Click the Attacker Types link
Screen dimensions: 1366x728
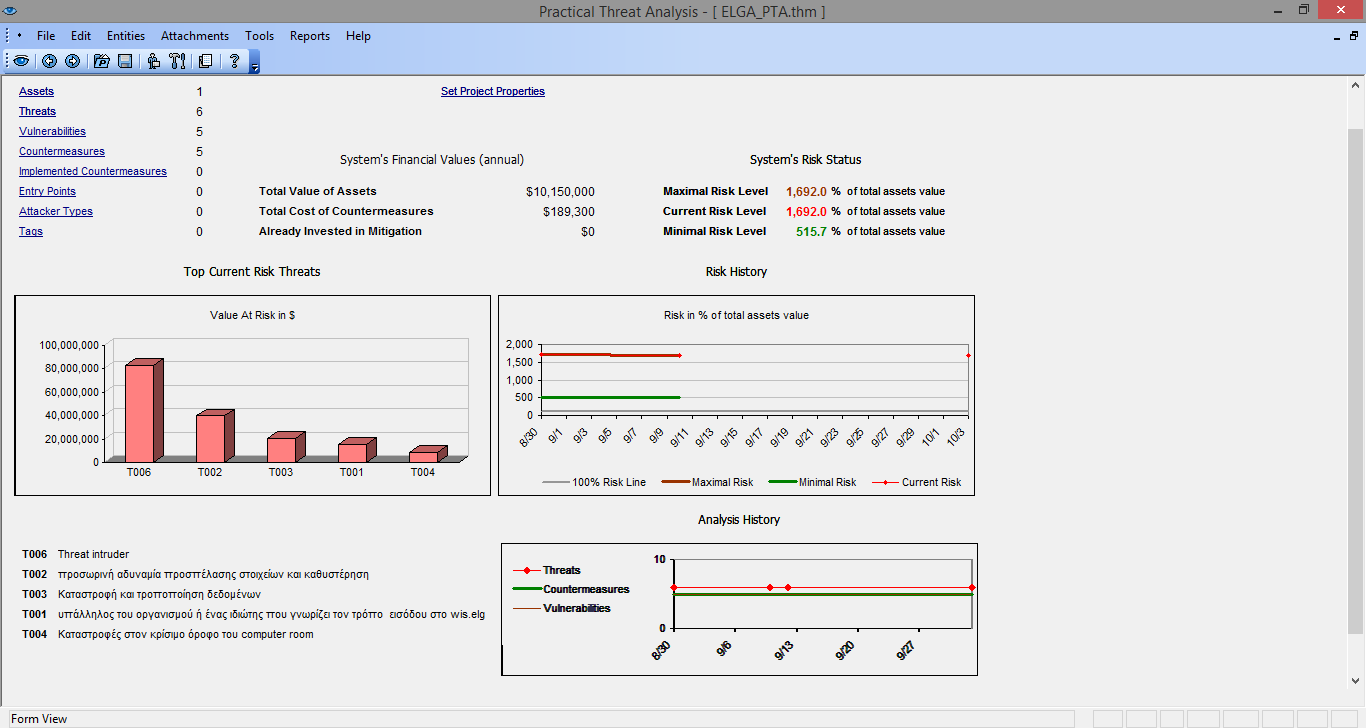(x=56, y=211)
